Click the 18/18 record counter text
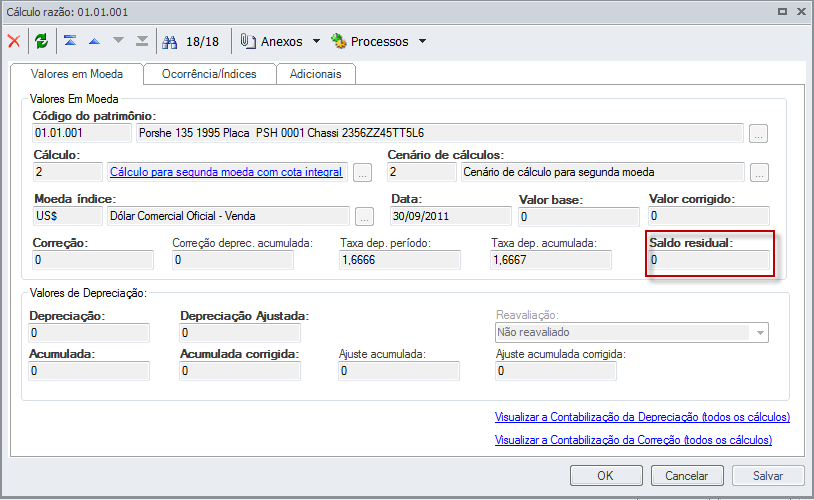This screenshot has height=500, width=814. point(202,42)
